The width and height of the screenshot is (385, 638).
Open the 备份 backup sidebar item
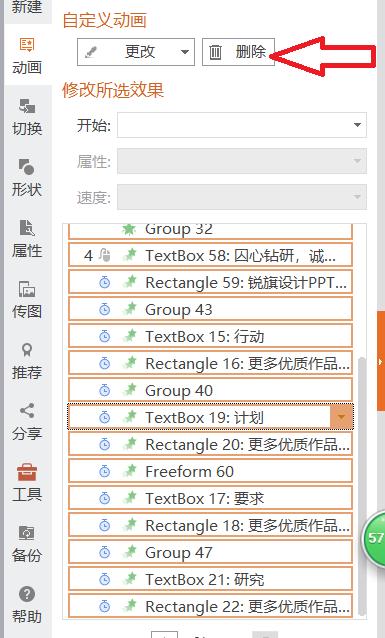[x=27, y=544]
